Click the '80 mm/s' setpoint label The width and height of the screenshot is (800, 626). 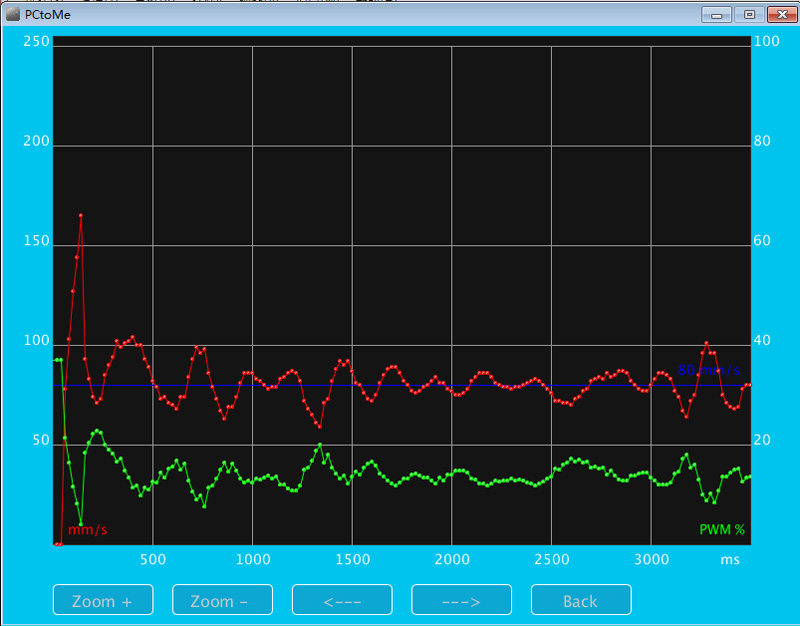tap(709, 370)
